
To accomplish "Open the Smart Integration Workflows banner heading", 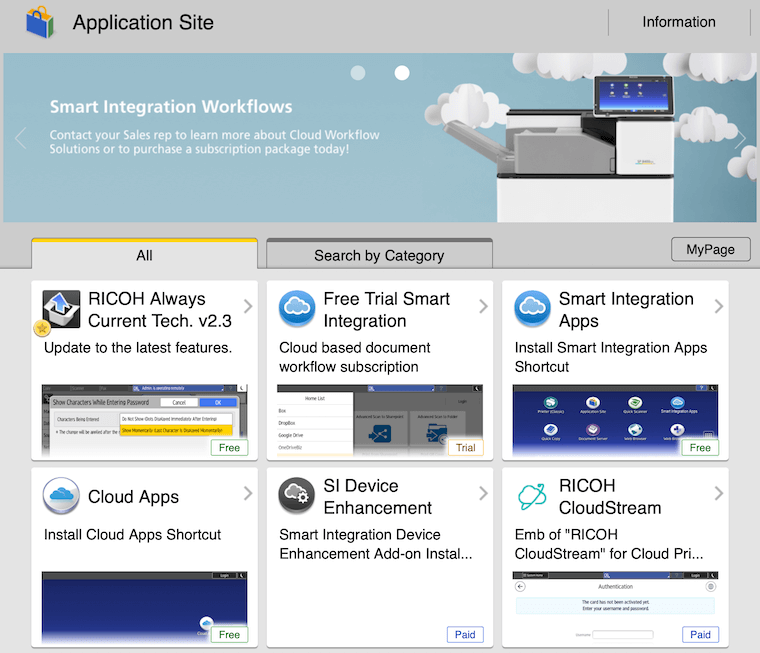I will click(x=171, y=107).
